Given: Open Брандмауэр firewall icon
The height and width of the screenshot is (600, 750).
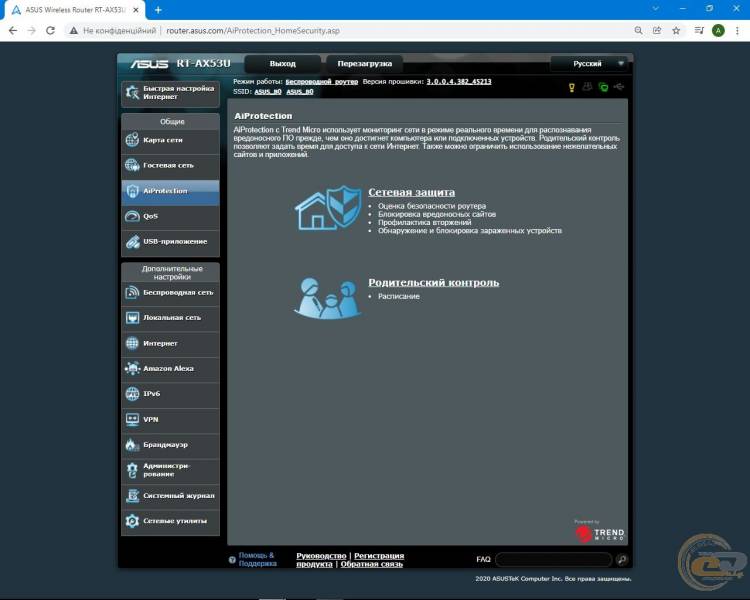Looking at the screenshot, I should tap(132, 444).
